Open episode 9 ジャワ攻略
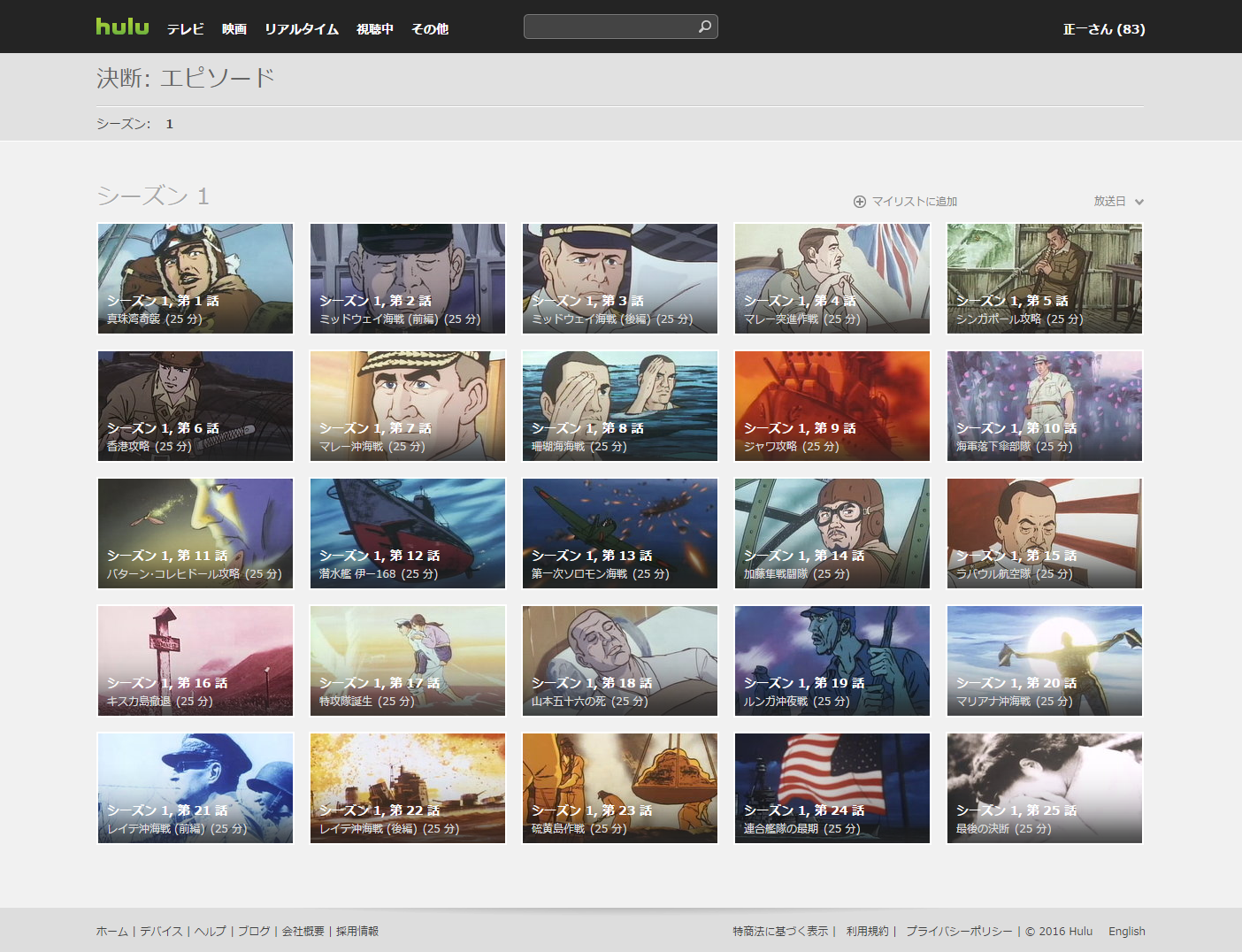Screen dimensions: 1242x952 click(x=832, y=406)
